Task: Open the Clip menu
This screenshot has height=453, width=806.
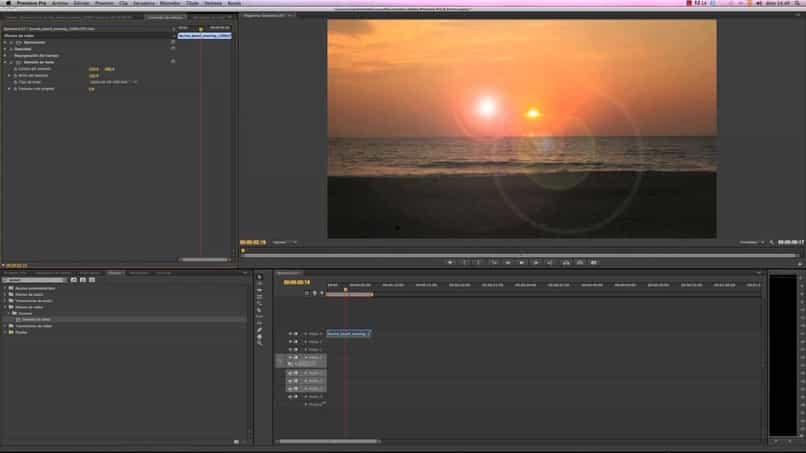Action: 123,3
